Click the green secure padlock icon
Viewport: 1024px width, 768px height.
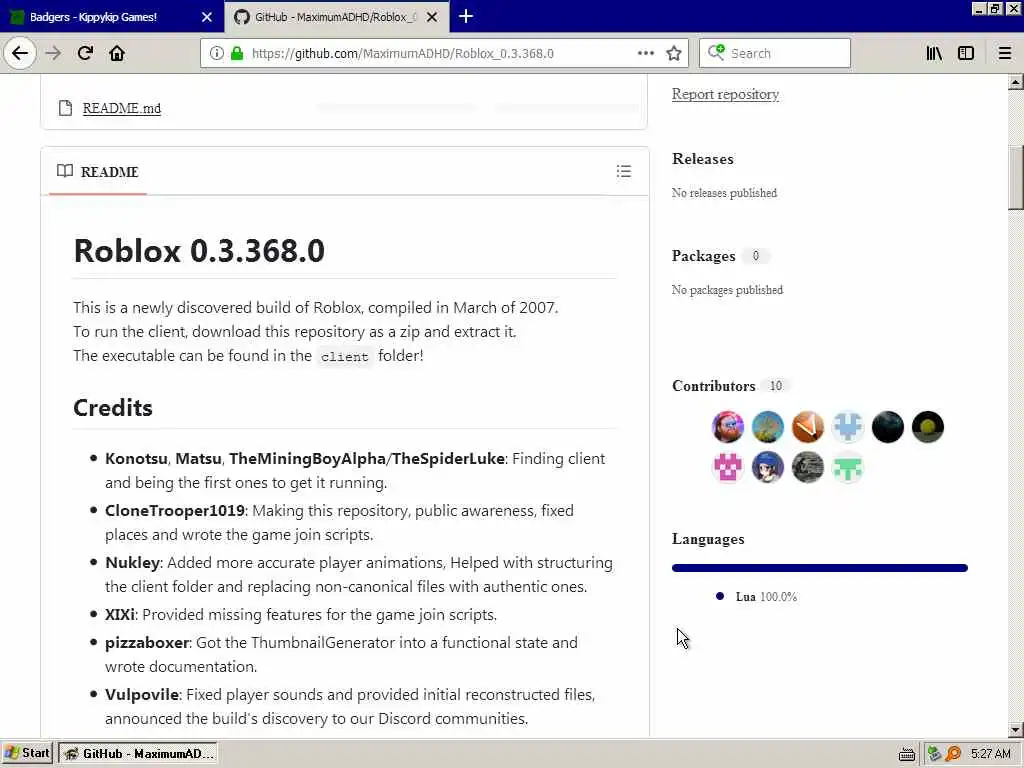237,53
